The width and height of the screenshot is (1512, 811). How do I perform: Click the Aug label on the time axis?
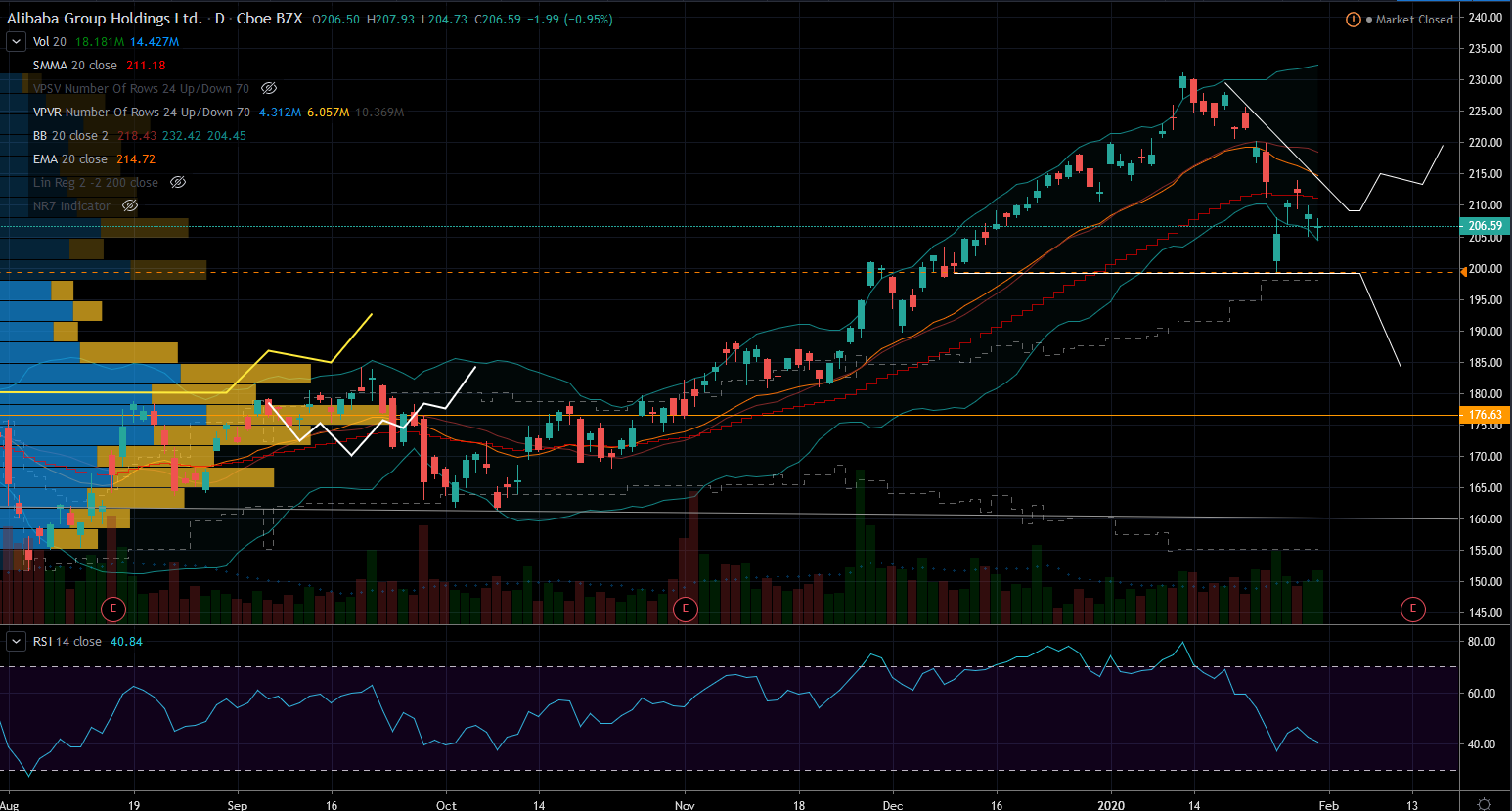(x=10, y=805)
